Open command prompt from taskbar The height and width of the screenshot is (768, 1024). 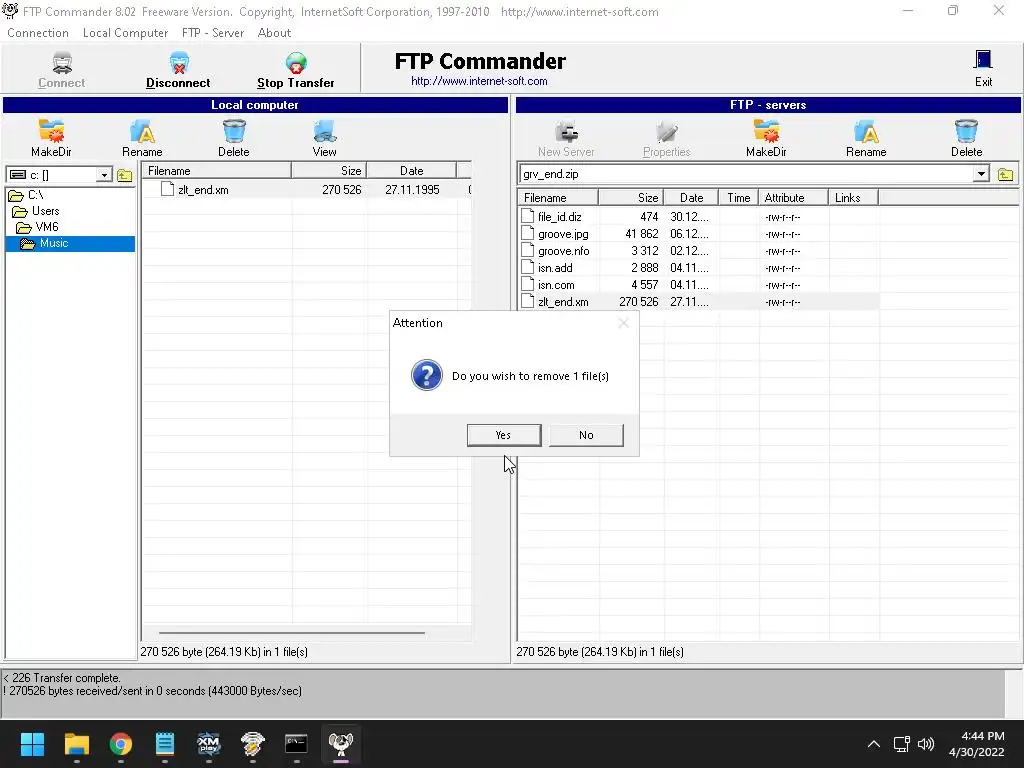(296, 744)
